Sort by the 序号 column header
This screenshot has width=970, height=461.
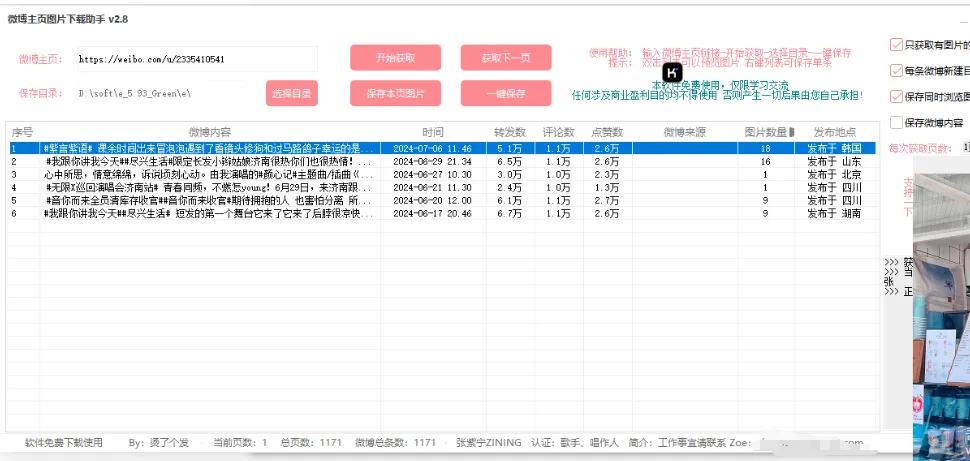pos(23,132)
